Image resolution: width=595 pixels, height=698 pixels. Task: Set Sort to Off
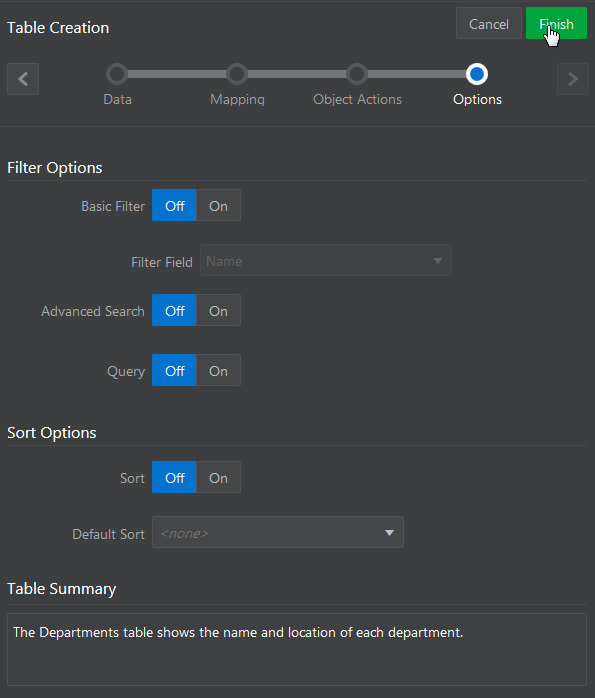click(x=174, y=477)
